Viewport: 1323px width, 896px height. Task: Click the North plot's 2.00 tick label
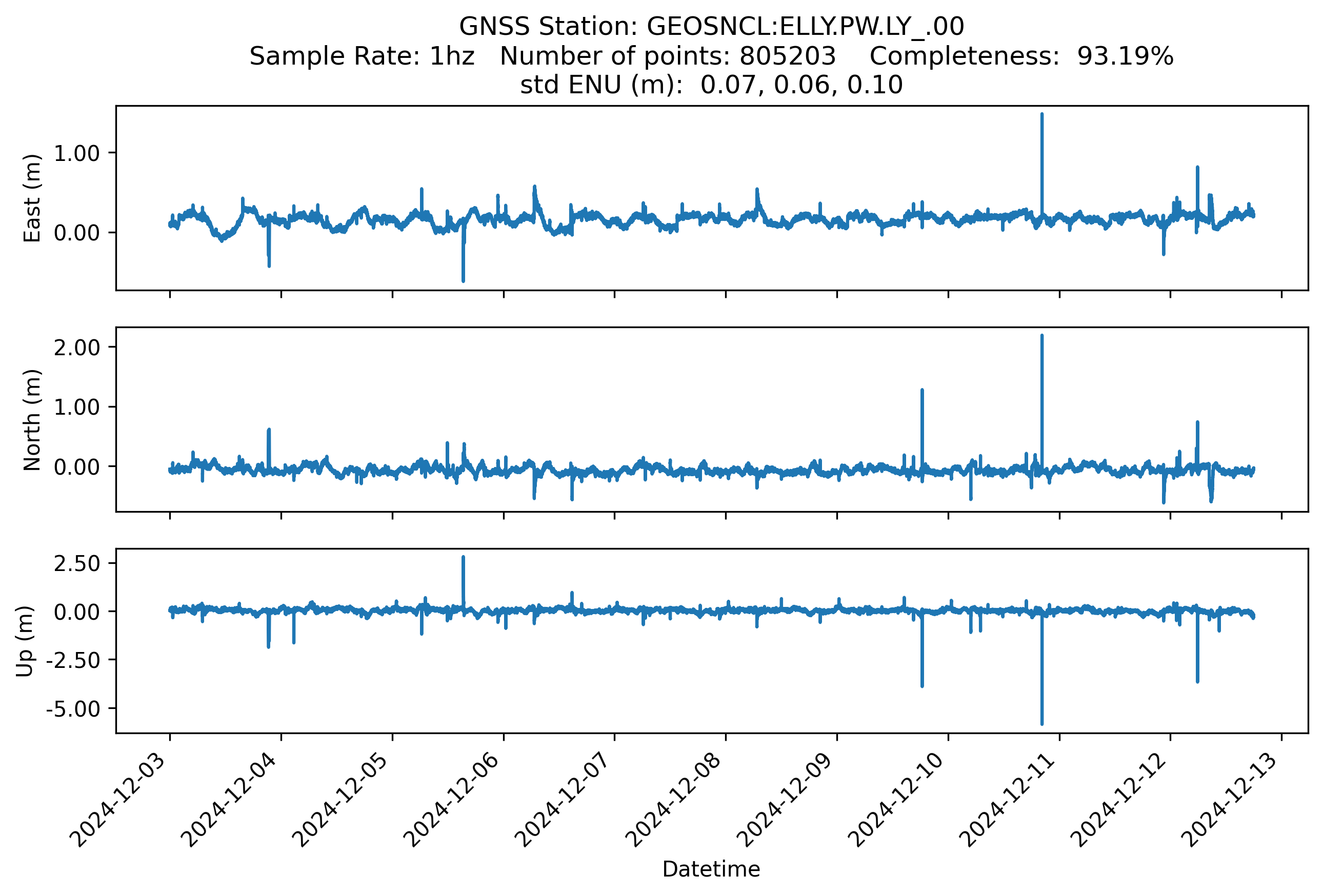77,348
